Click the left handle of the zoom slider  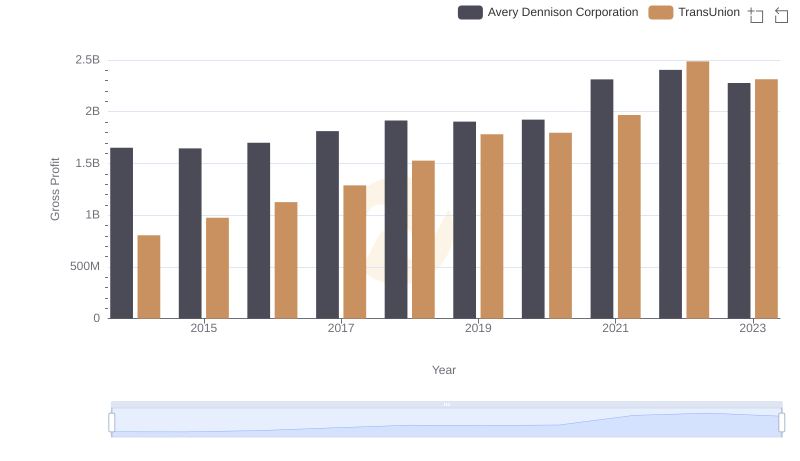pyautogui.click(x=112, y=422)
